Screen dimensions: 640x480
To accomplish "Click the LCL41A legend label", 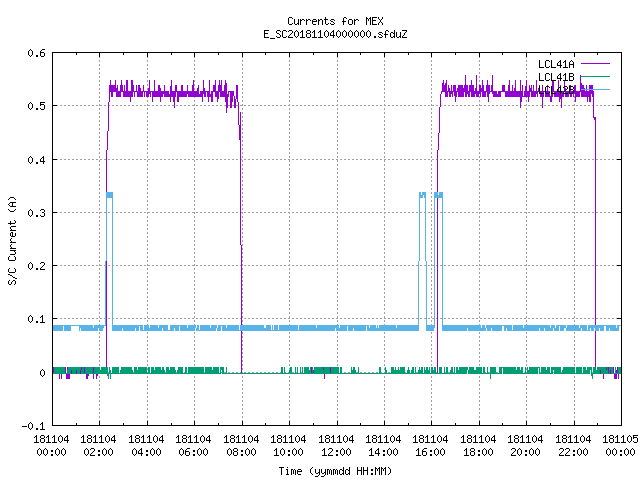I will pos(556,64).
